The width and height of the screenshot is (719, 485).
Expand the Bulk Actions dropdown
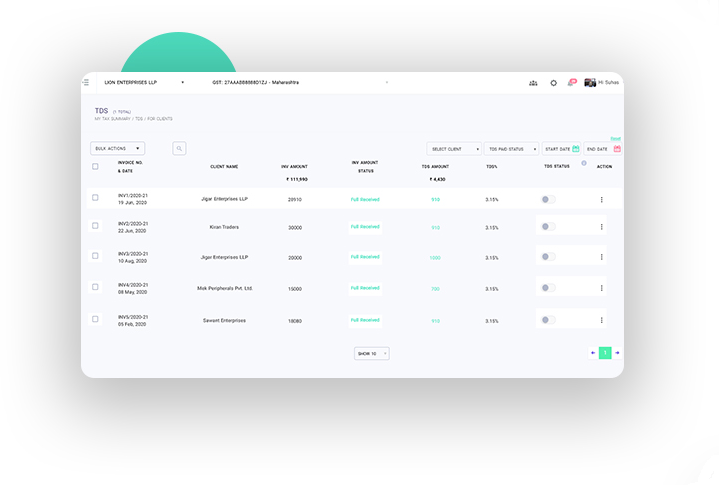117,148
